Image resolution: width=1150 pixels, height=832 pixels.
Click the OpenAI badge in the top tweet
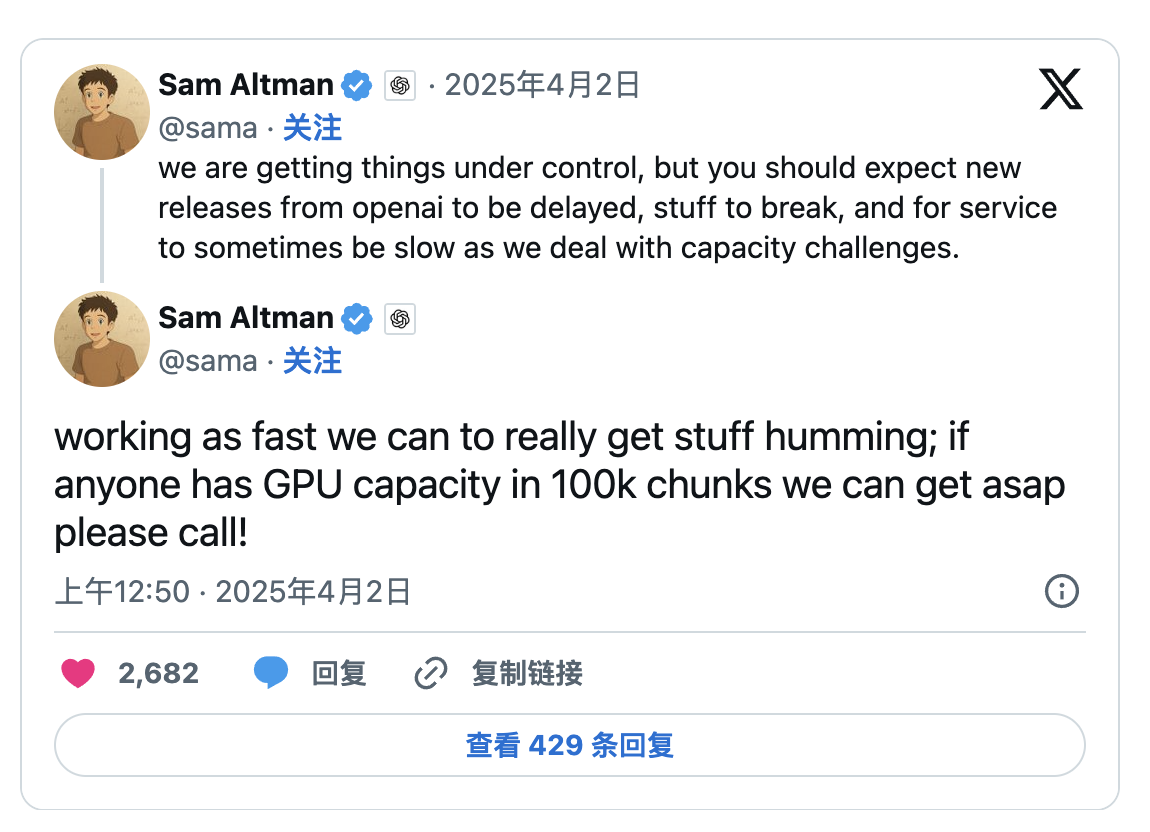pyautogui.click(x=400, y=86)
